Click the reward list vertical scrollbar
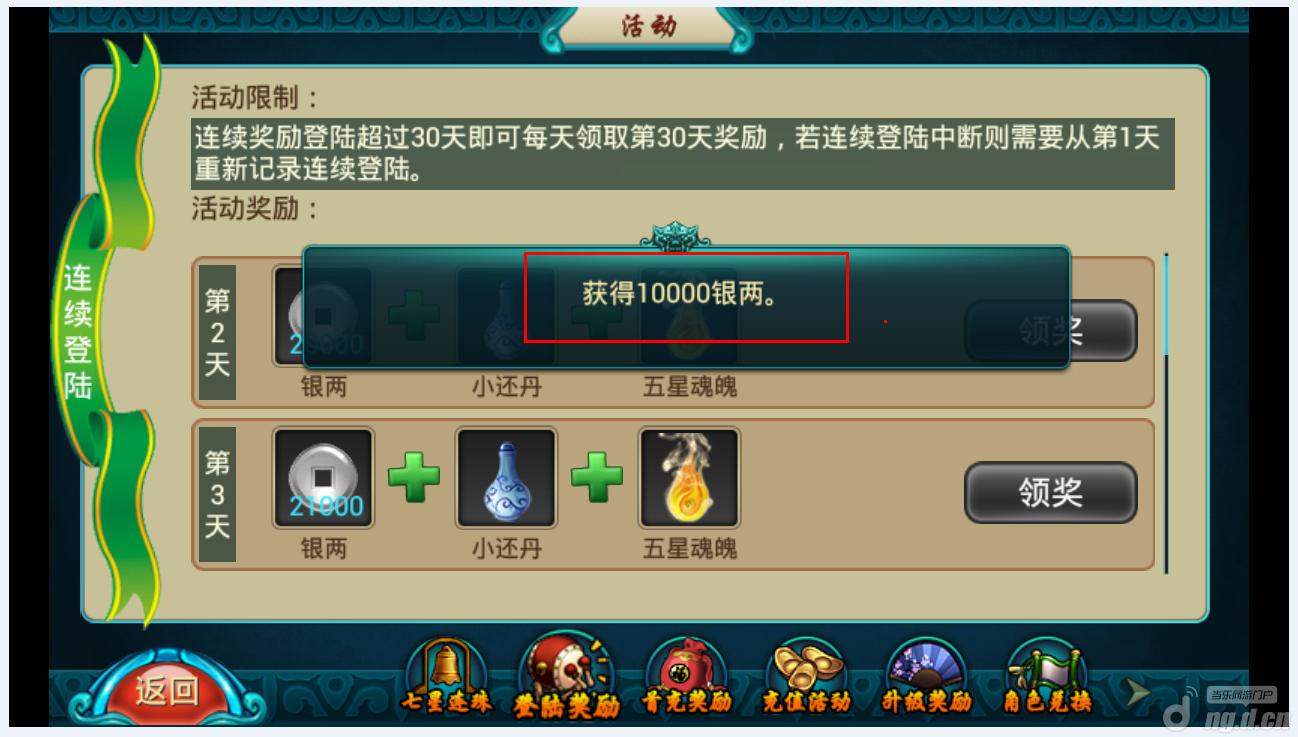 1166,414
